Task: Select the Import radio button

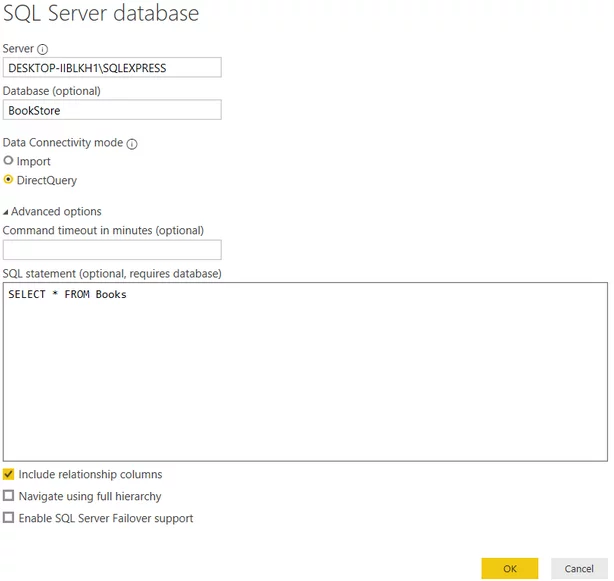Action: coord(9,161)
